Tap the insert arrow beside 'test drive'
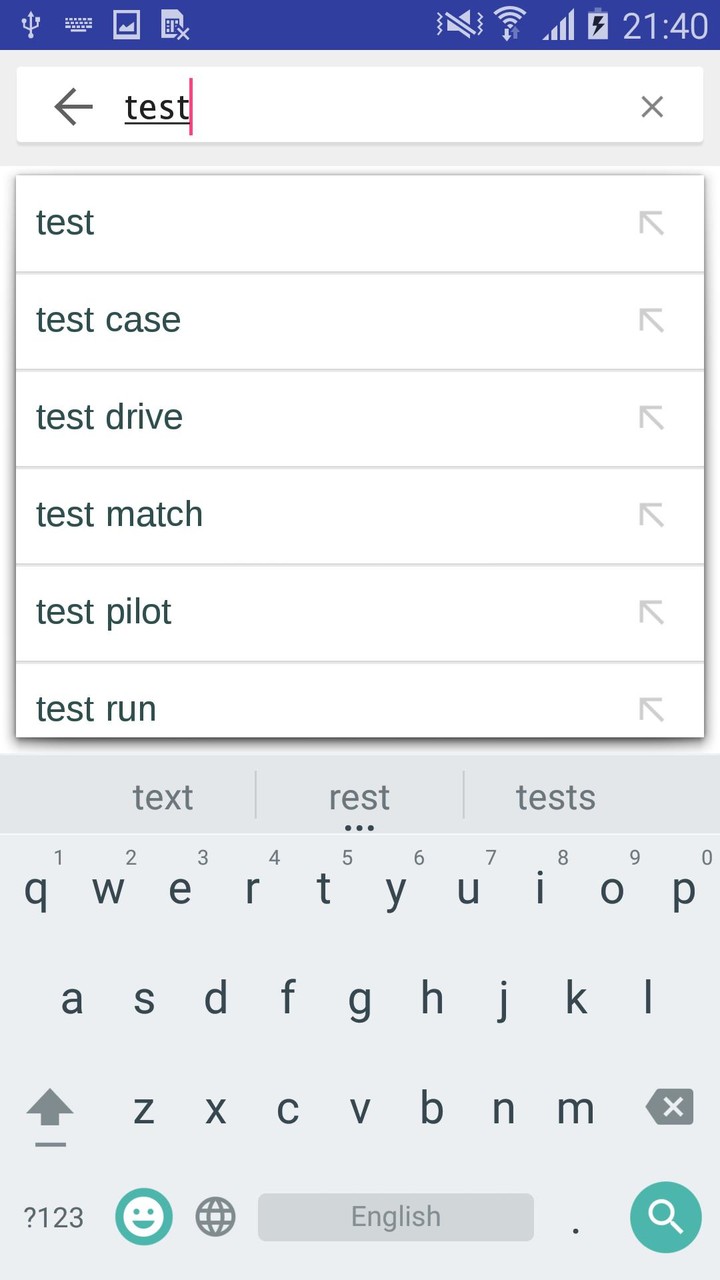 651,417
